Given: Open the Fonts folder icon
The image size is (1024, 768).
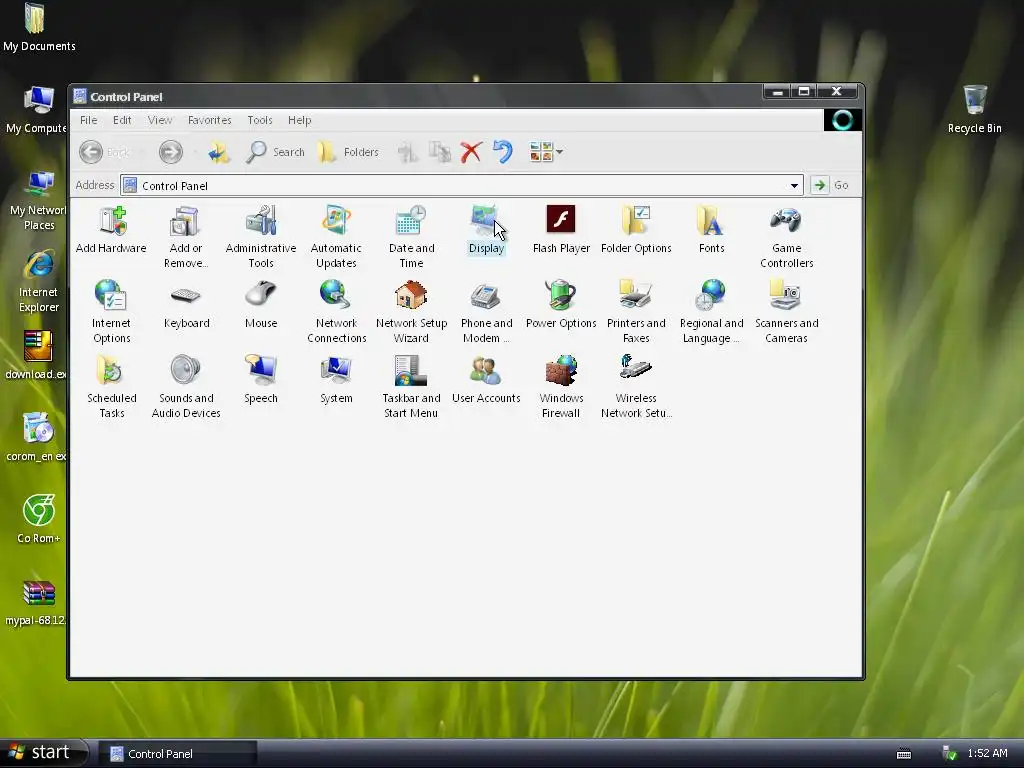Looking at the screenshot, I should [711, 221].
